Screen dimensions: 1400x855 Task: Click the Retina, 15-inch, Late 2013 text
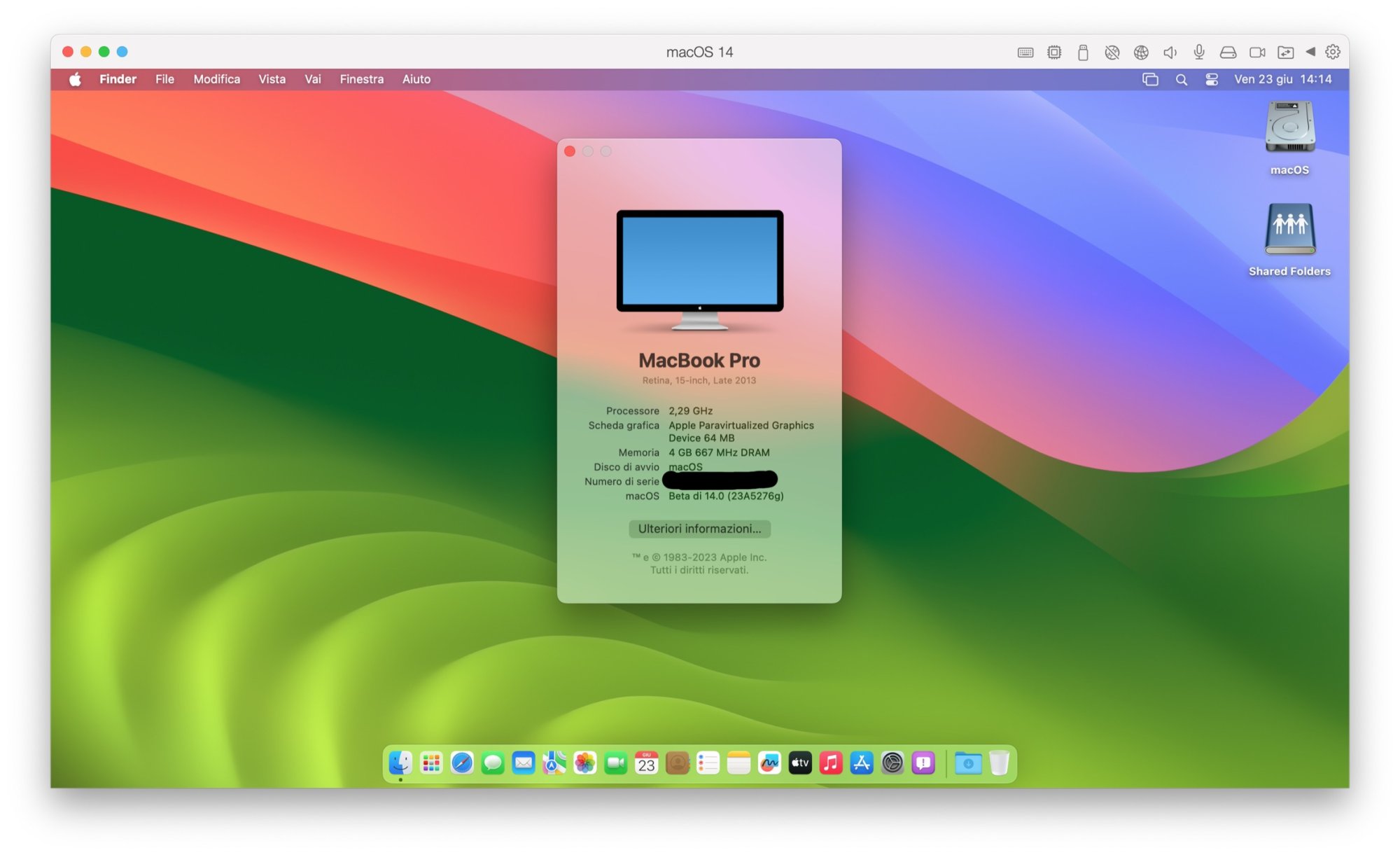pos(699,380)
